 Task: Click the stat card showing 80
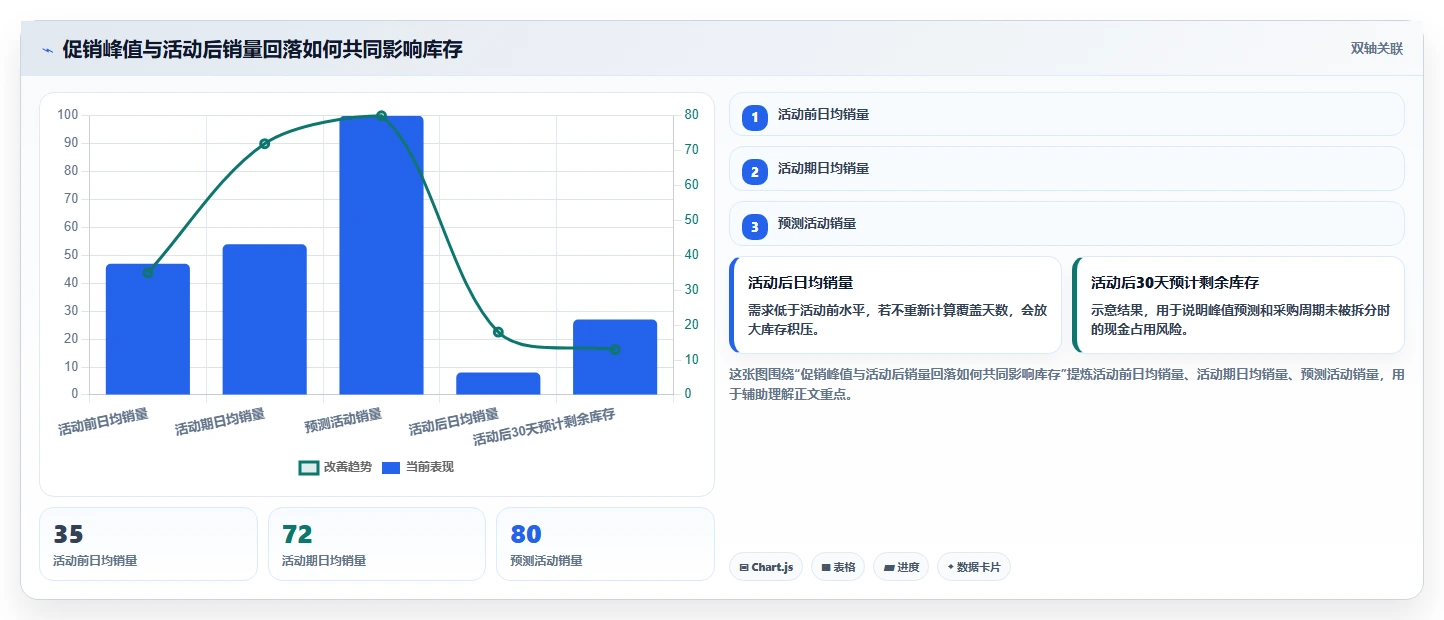click(605, 544)
